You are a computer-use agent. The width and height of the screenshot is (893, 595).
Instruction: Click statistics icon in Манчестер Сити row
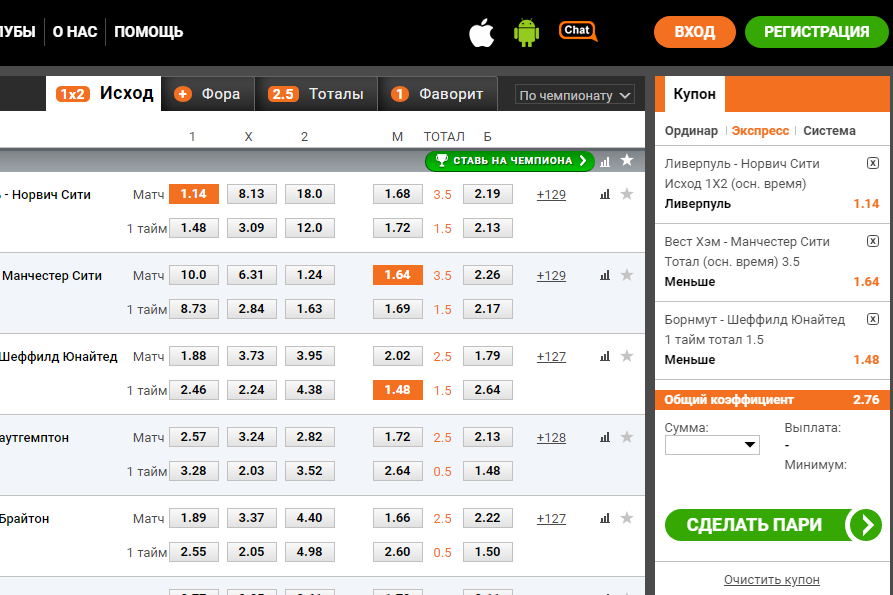click(x=605, y=276)
